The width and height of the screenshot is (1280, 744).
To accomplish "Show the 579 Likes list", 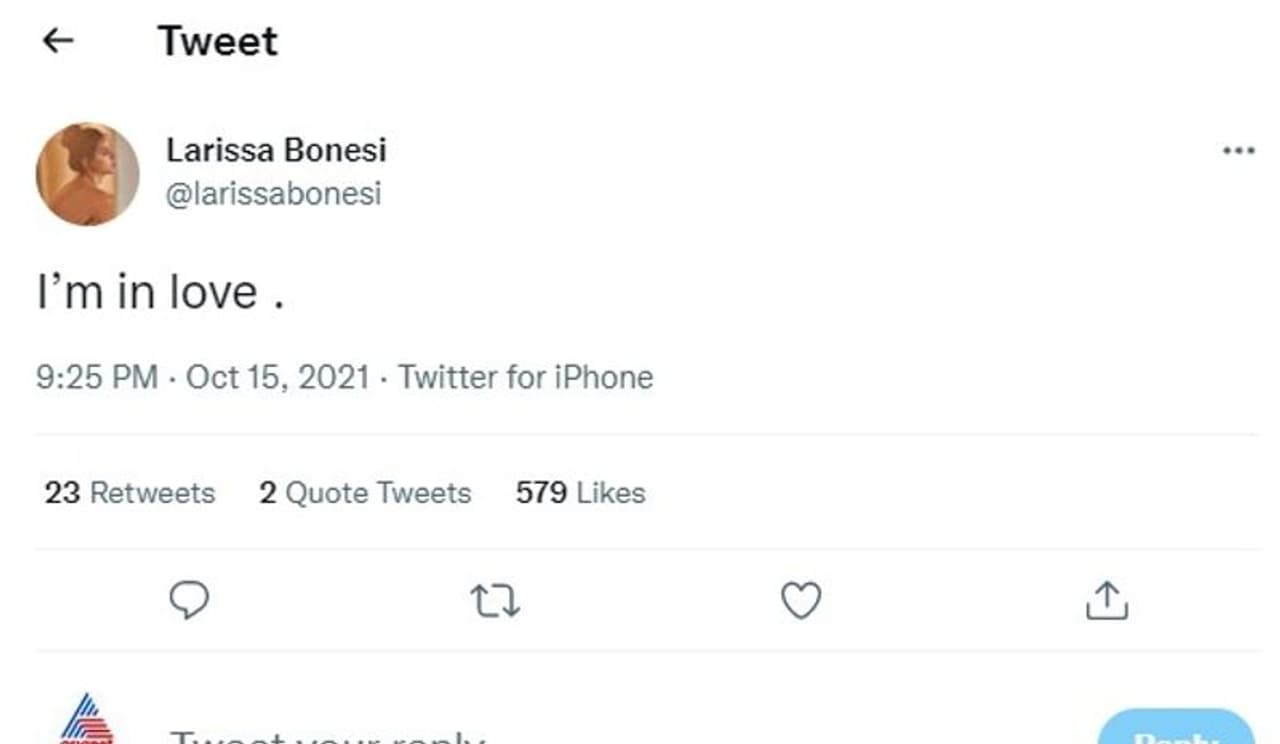I will 580,493.
